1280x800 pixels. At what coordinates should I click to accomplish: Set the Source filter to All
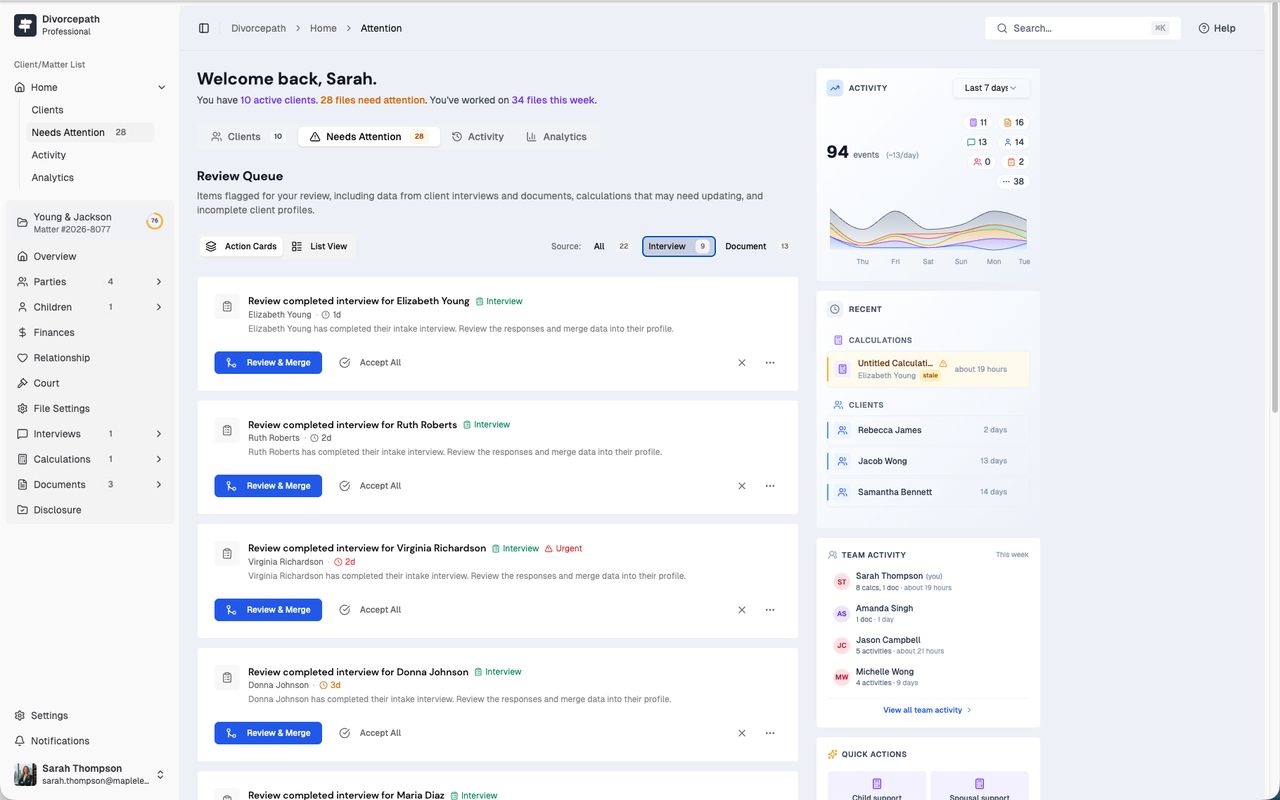click(611, 246)
